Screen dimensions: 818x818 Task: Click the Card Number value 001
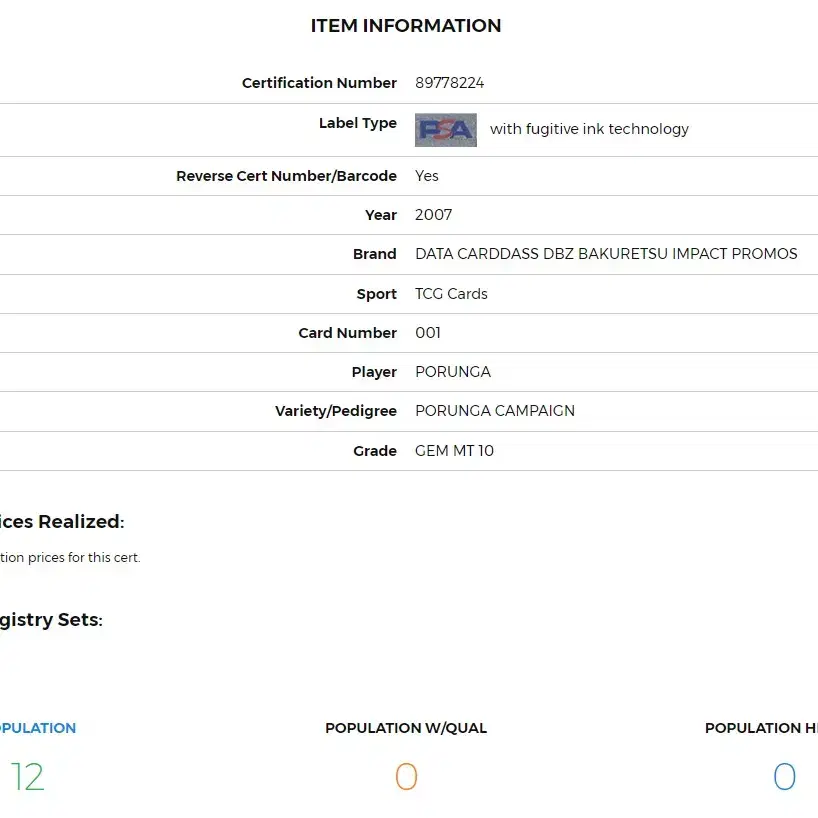pos(427,333)
